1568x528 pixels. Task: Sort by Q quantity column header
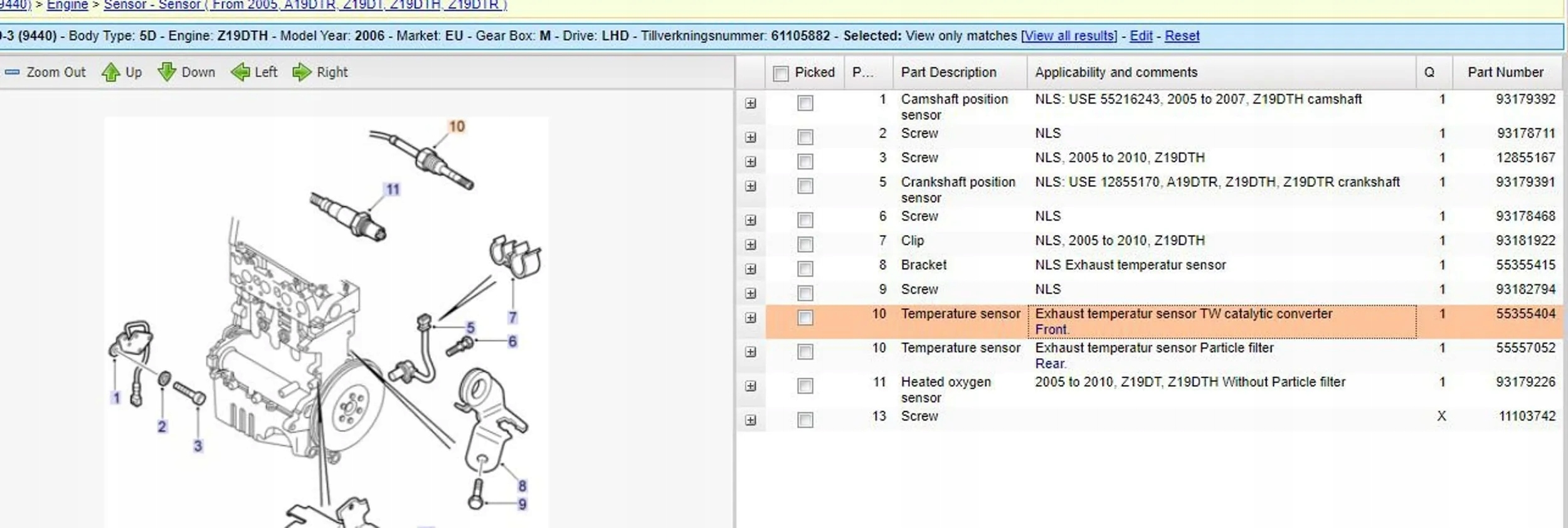click(x=1434, y=72)
